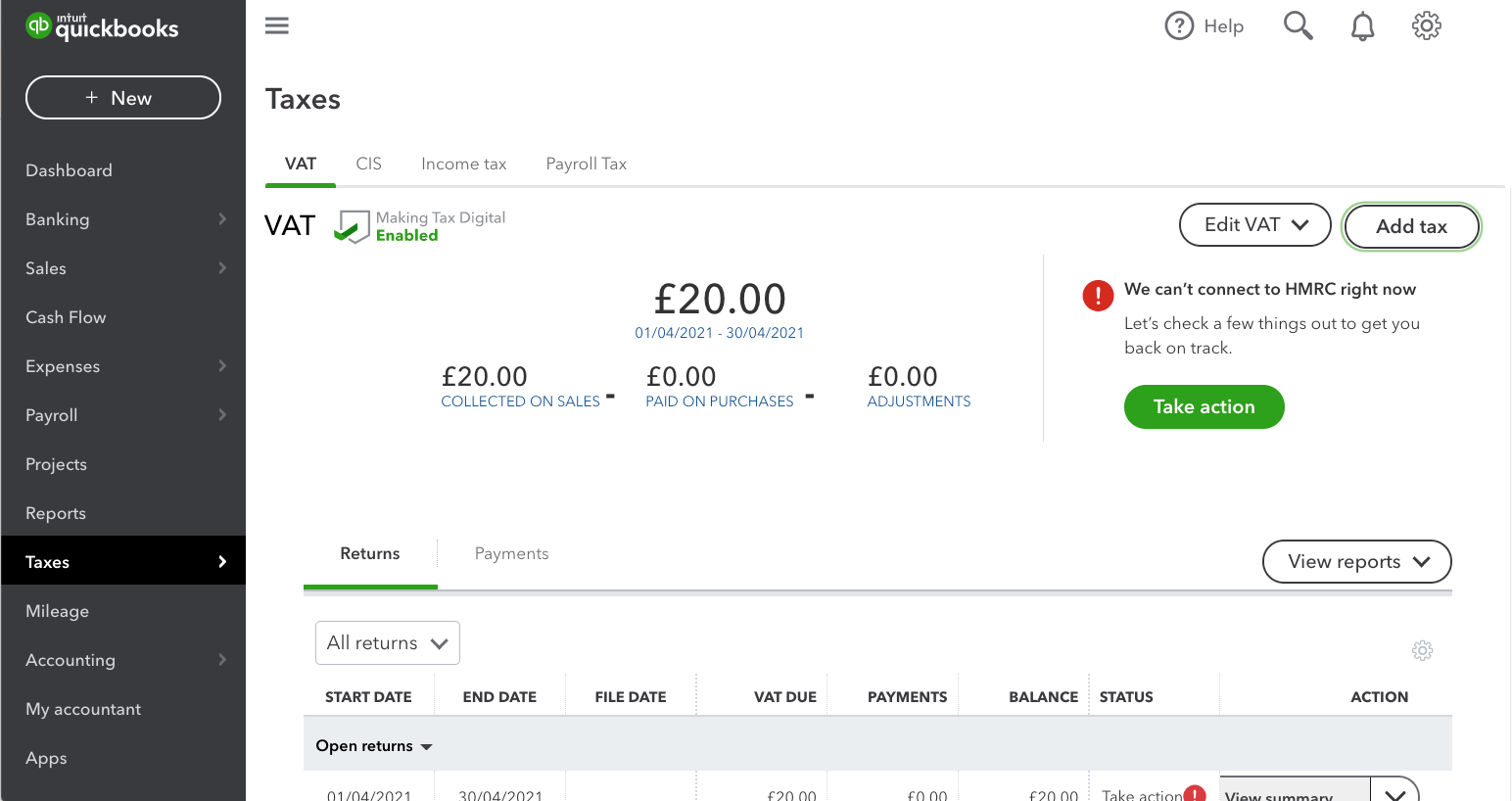The height and width of the screenshot is (801, 1512).
Task: Open Apps in the sidebar
Action: [x=46, y=758]
